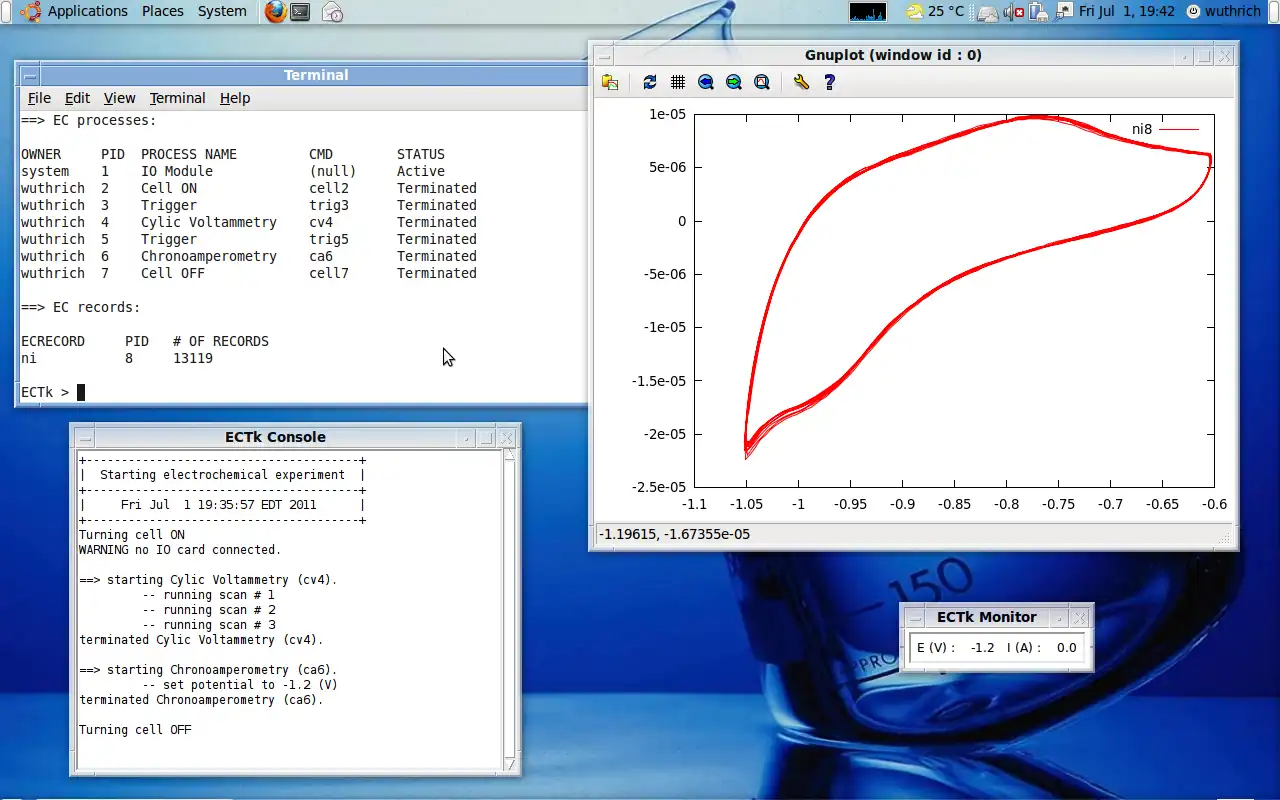Open Gnuplot configuration wrench
Image resolution: width=1280 pixels, height=800 pixels.
tap(801, 83)
